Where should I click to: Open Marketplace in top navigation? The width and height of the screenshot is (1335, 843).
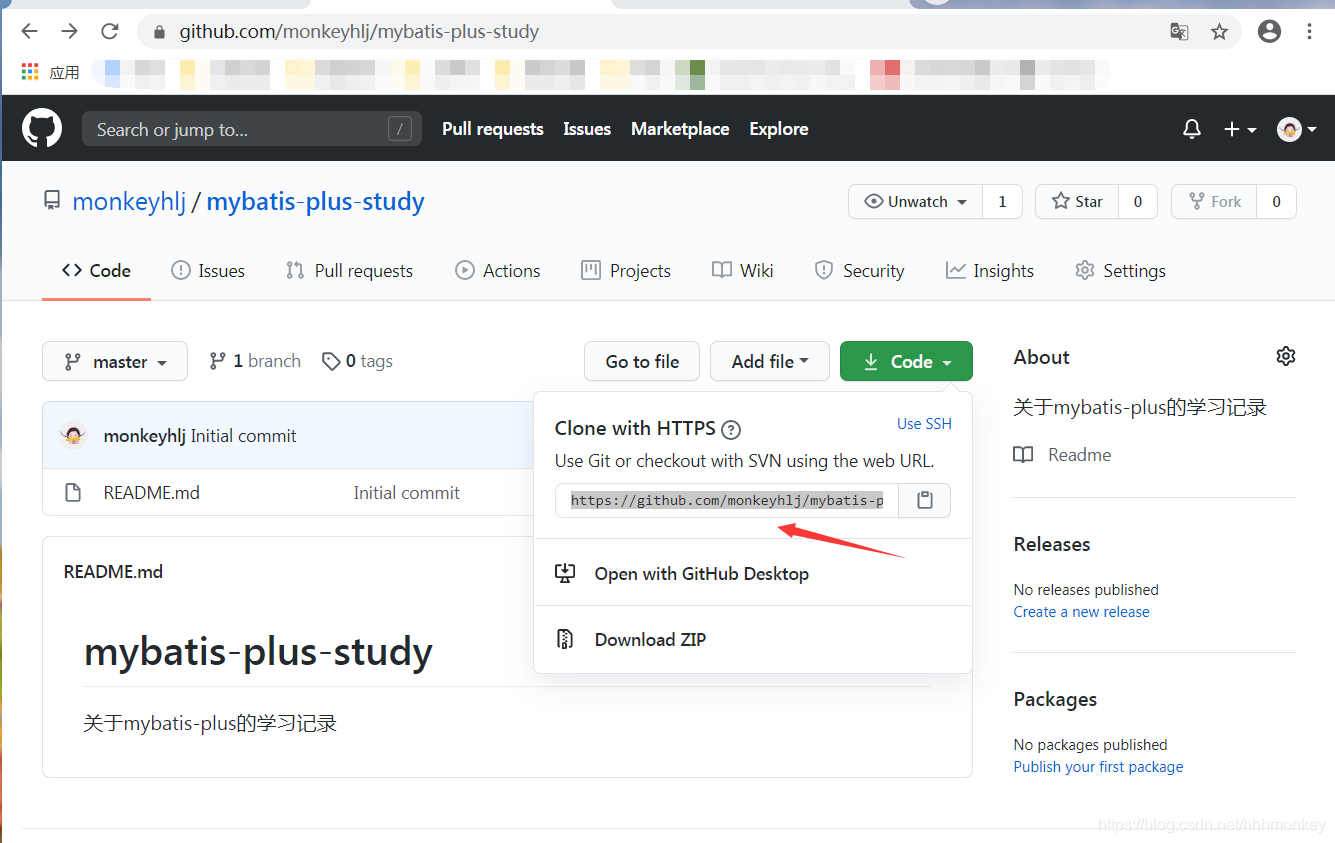click(680, 129)
